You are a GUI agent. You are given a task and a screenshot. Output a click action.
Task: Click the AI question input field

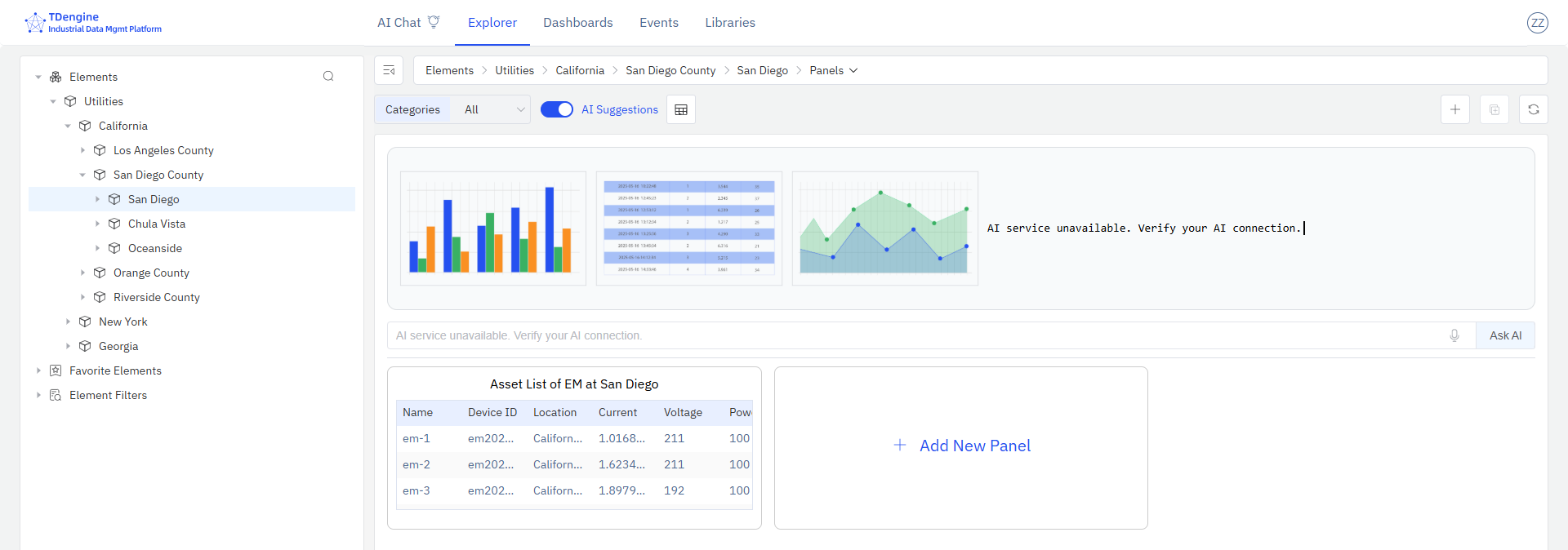click(915, 335)
